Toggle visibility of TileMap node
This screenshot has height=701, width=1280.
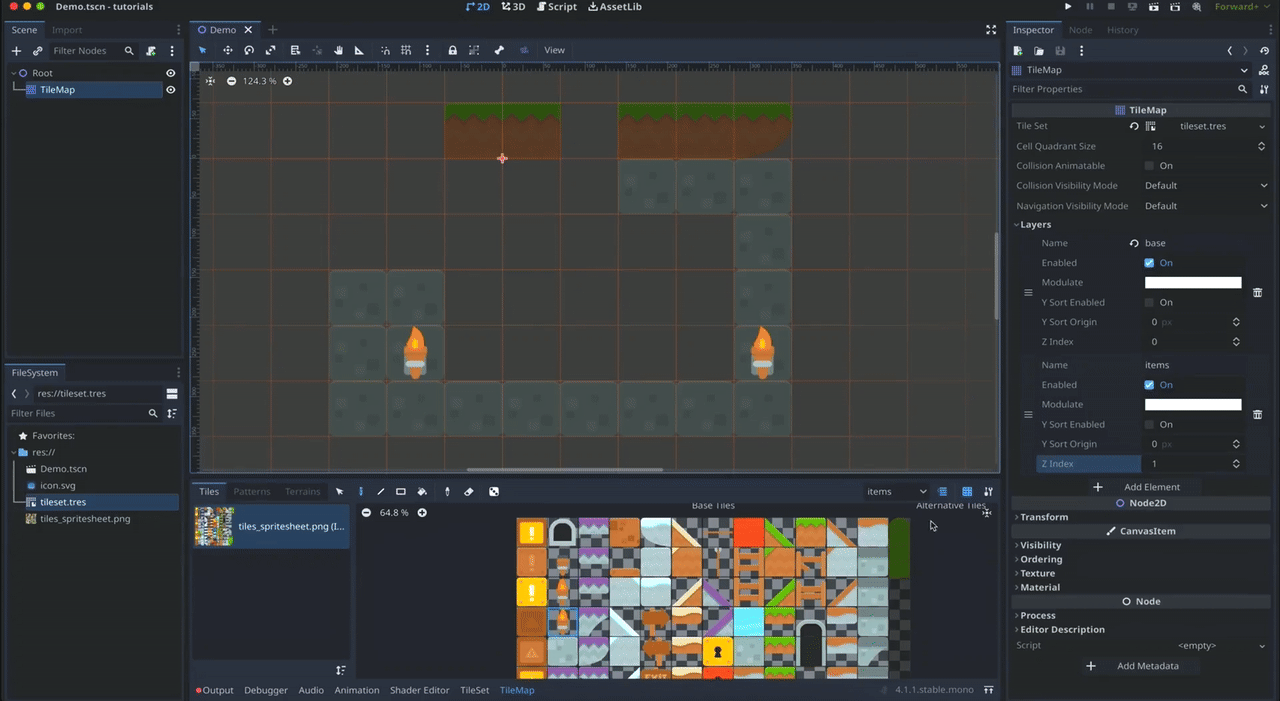click(x=170, y=90)
